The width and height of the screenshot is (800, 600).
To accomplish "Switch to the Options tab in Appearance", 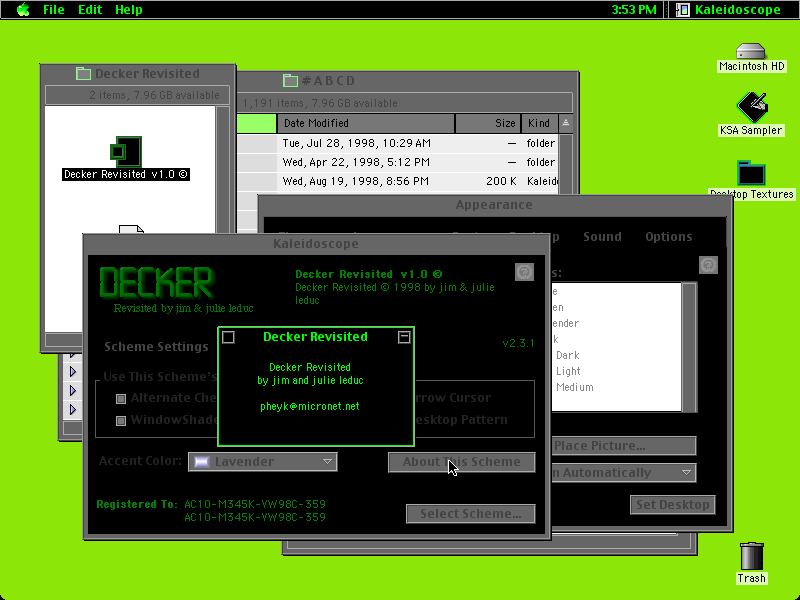I will point(668,237).
